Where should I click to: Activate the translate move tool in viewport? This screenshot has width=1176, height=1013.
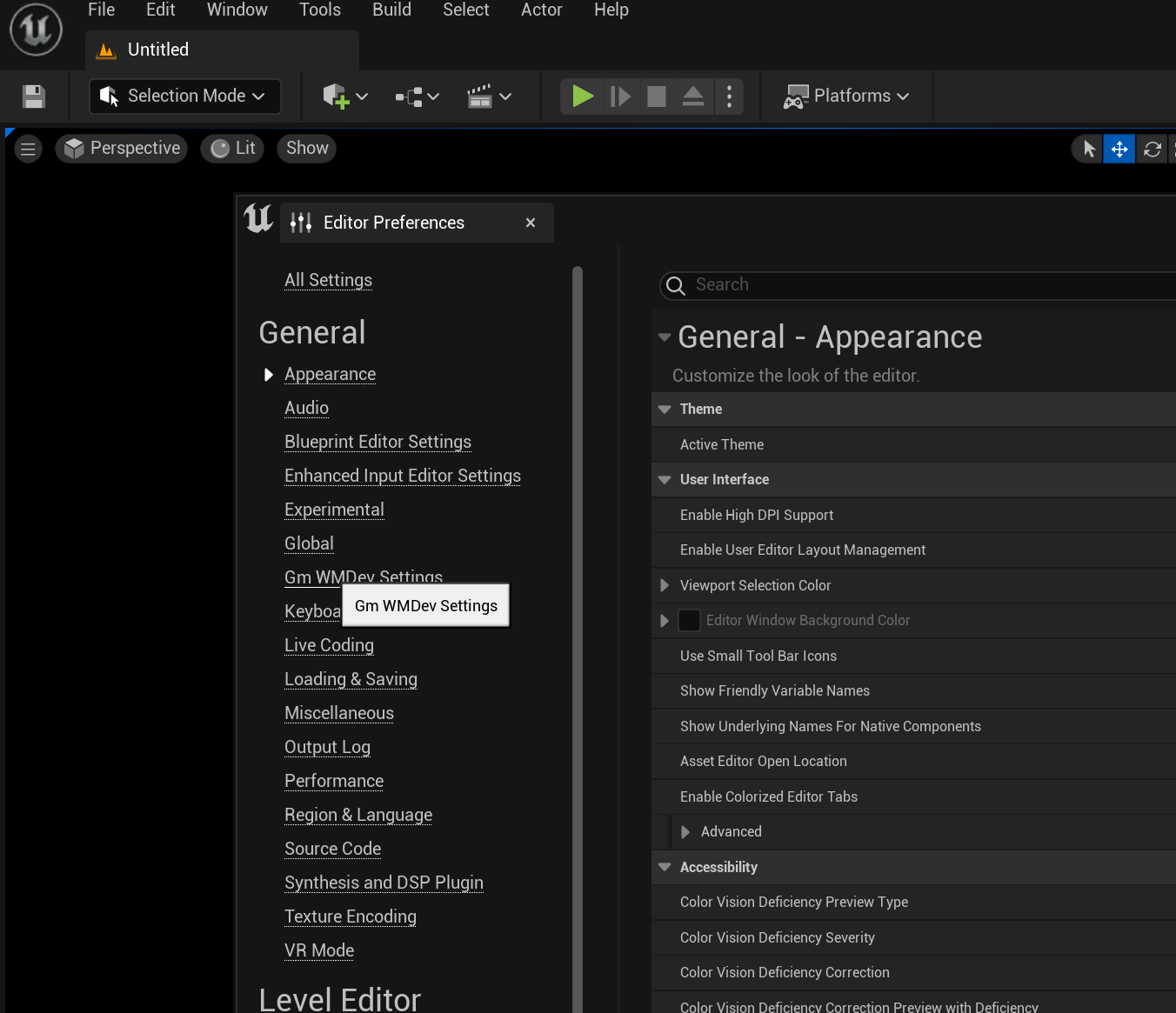pyautogui.click(x=1119, y=149)
